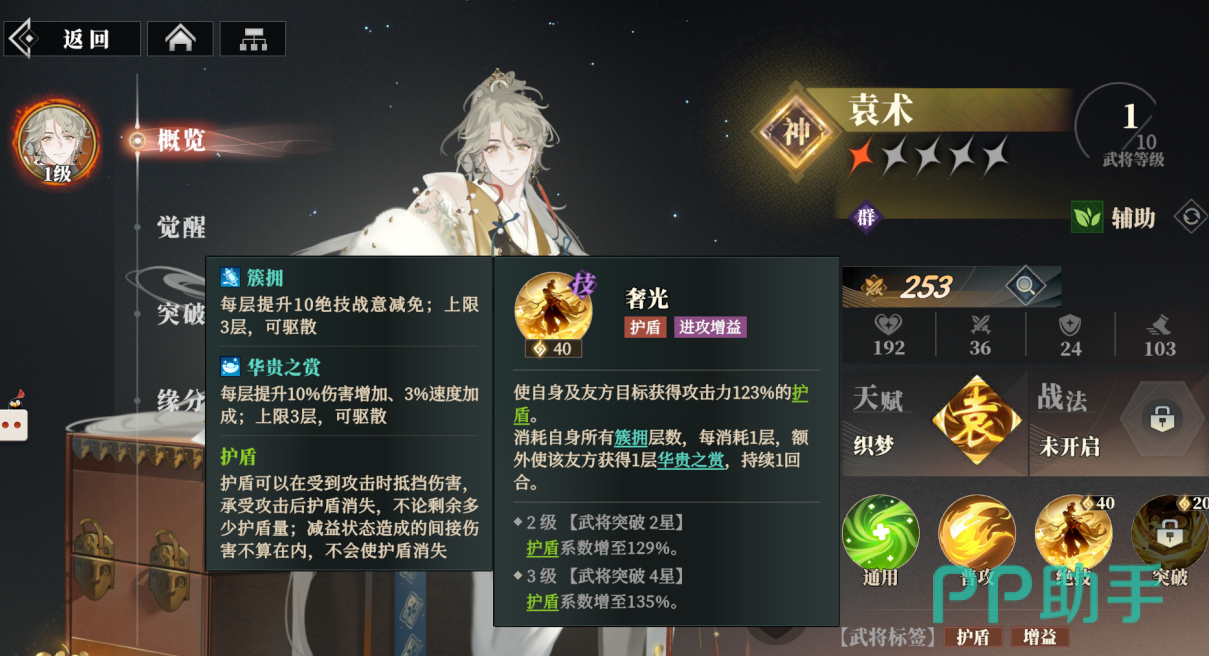Go back with the 返回 button
This screenshot has width=1209, height=656.
pos(71,39)
